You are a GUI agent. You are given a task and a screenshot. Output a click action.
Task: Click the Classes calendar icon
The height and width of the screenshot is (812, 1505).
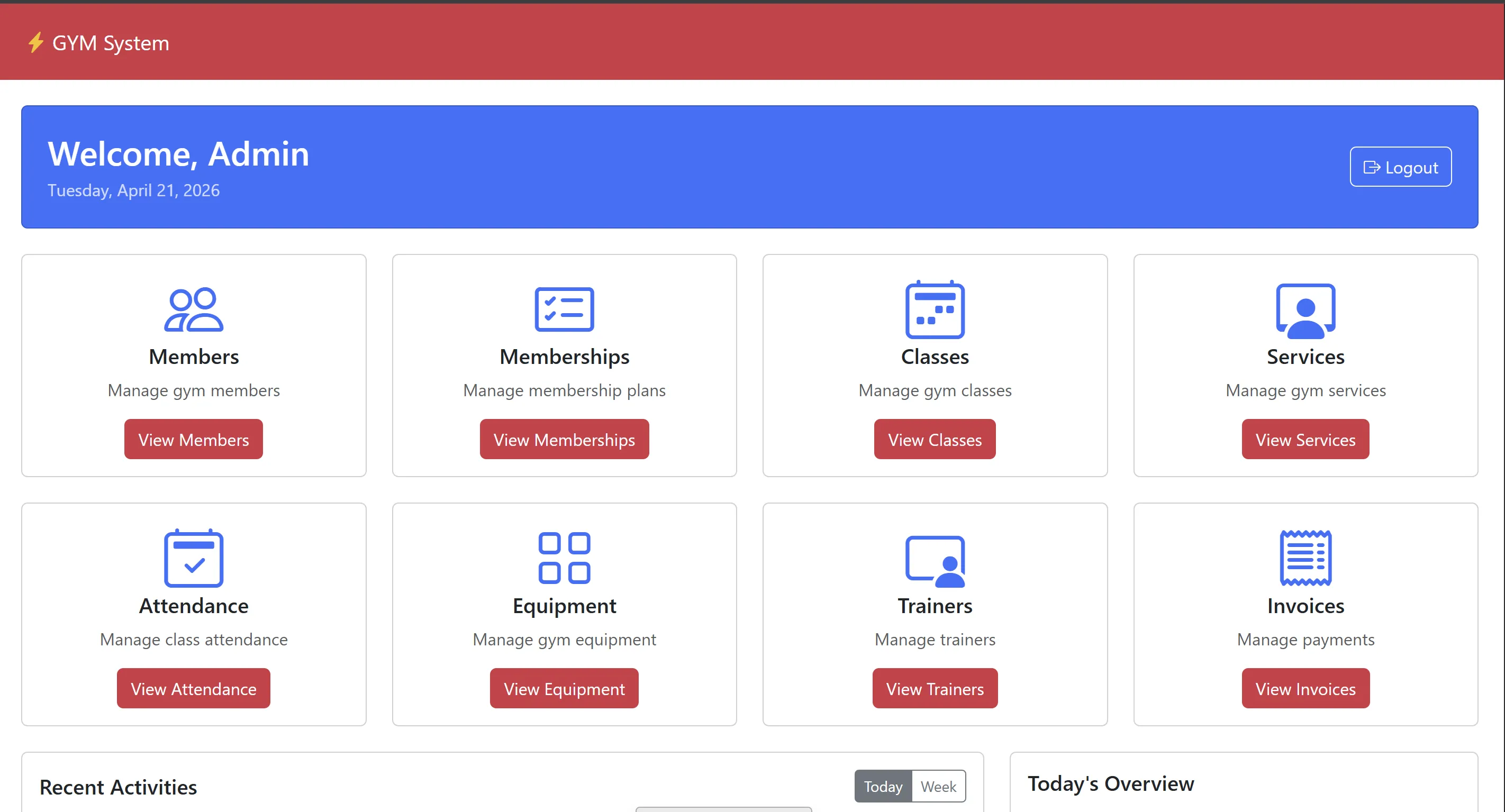(x=934, y=309)
